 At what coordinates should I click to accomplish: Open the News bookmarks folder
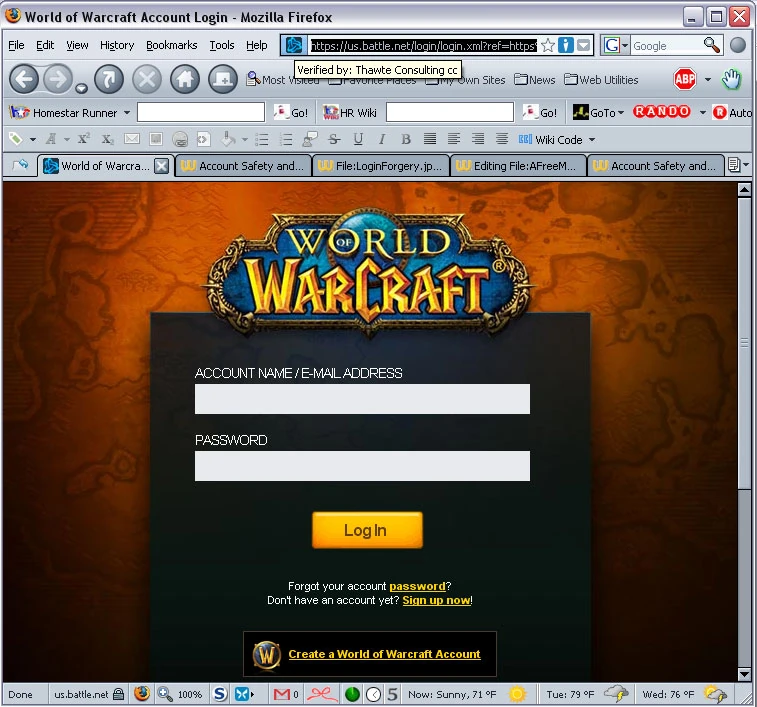pos(534,80)
